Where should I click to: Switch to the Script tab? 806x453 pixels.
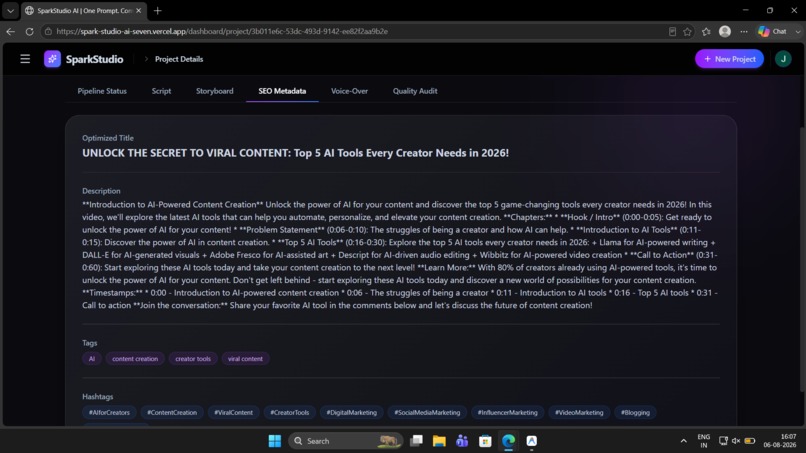pyautogui.click(x=161, y=91)
